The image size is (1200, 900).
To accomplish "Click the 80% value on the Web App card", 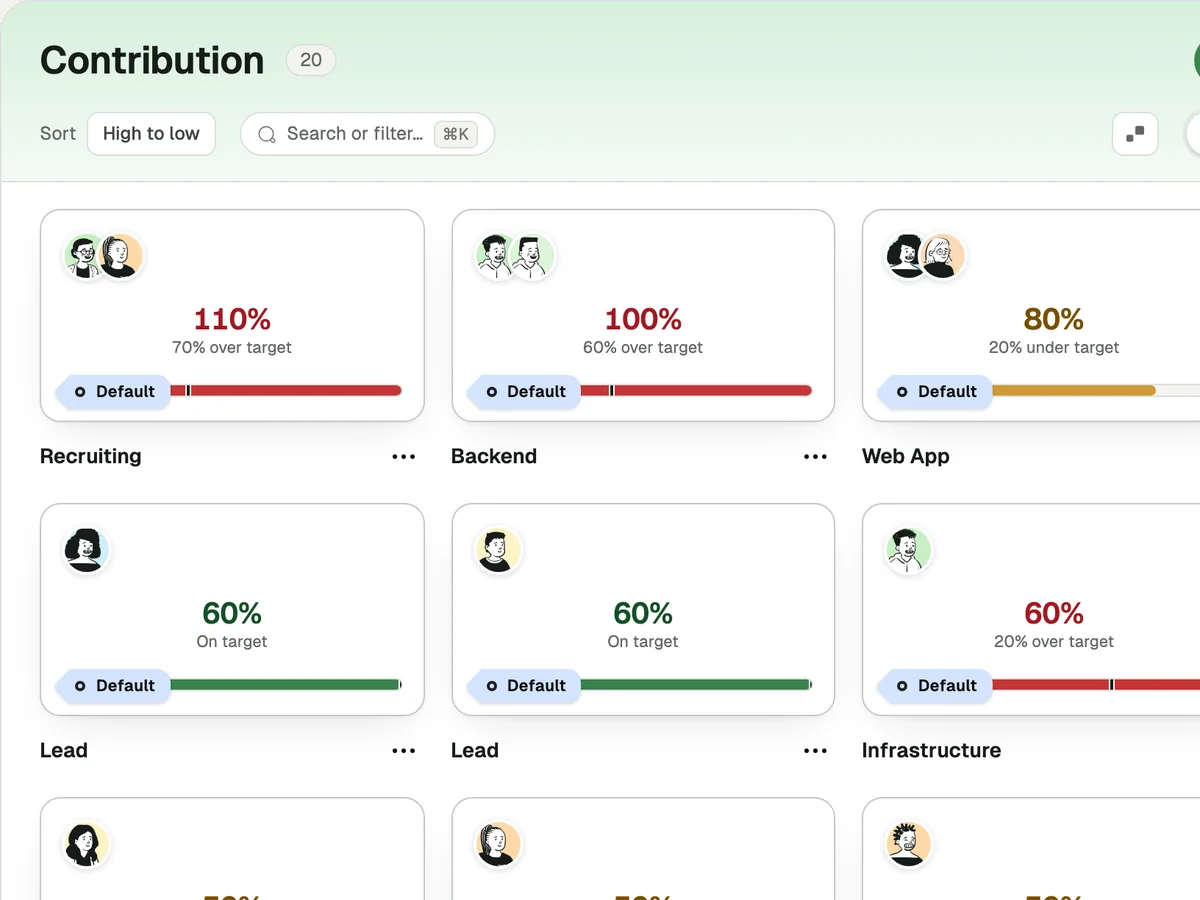I will tap(1054, 319).
